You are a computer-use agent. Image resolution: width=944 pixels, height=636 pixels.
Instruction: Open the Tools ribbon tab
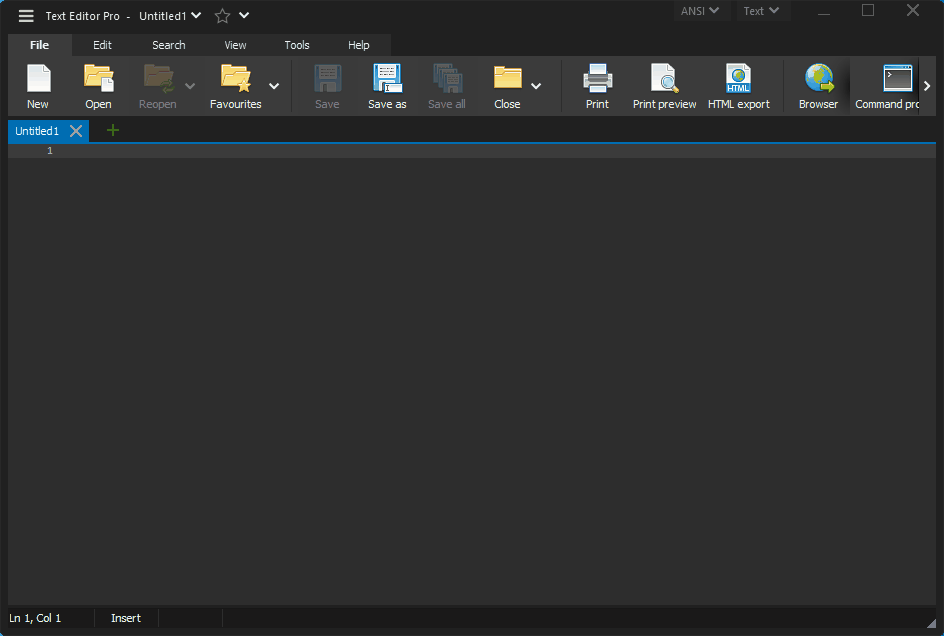(x=297, y=45)
